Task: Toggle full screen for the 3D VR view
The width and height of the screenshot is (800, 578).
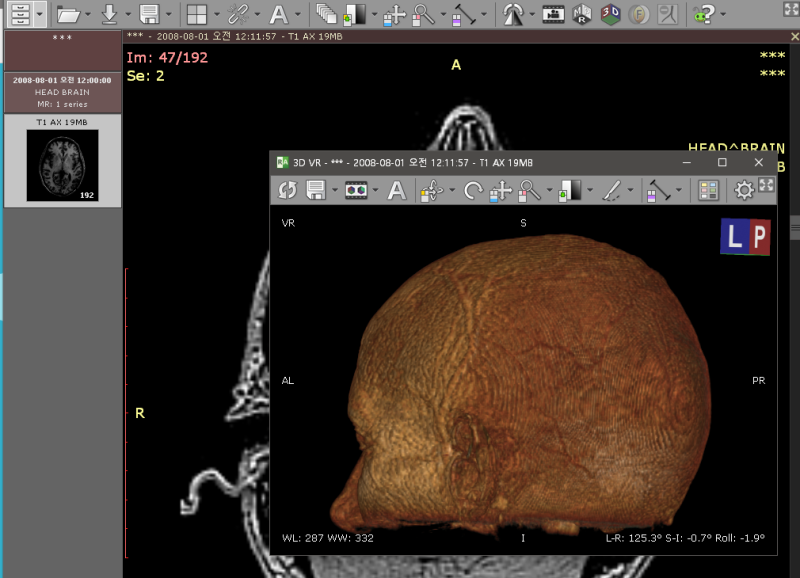Action: (767, 186)
